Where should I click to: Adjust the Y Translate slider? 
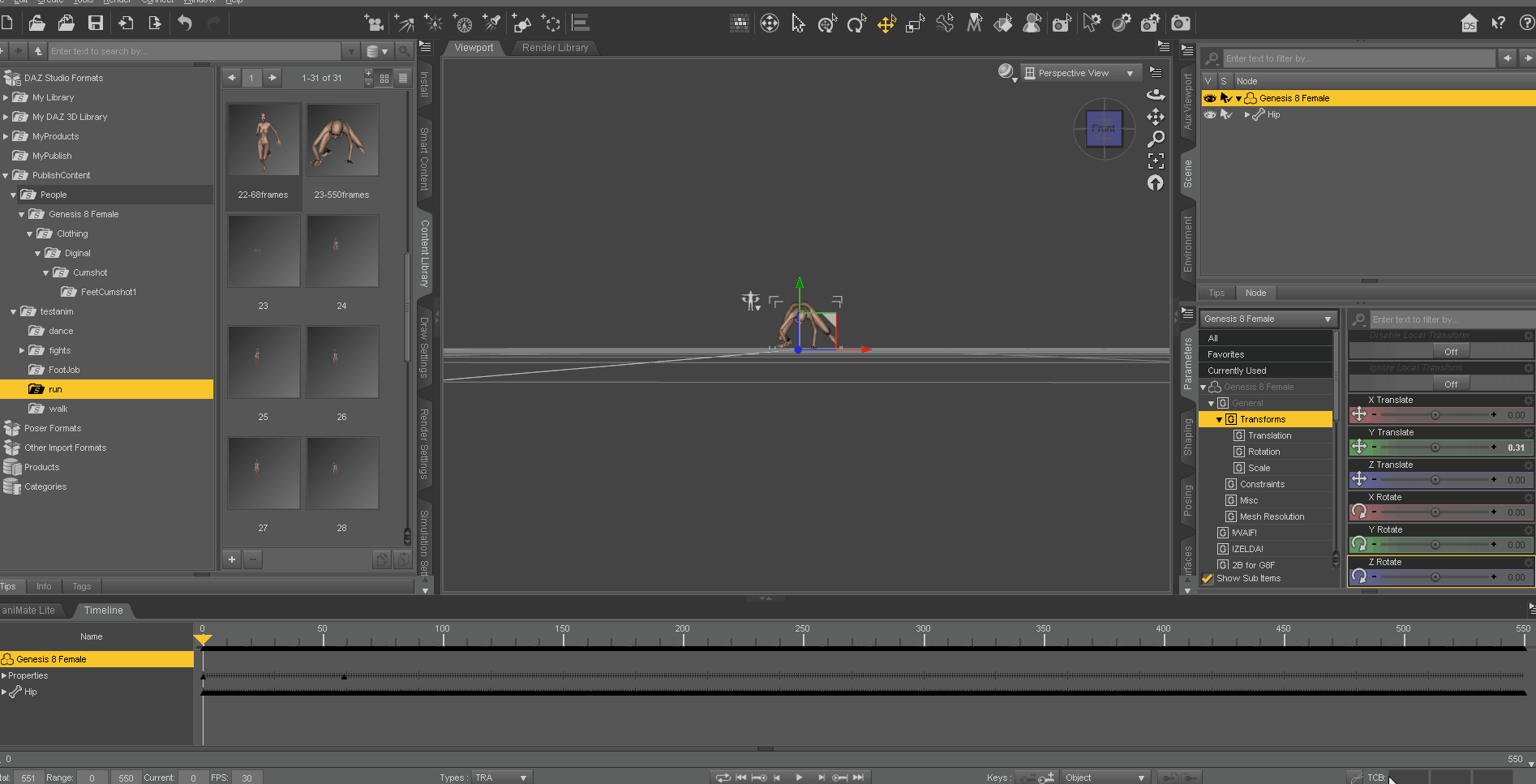pos(1435,448)
